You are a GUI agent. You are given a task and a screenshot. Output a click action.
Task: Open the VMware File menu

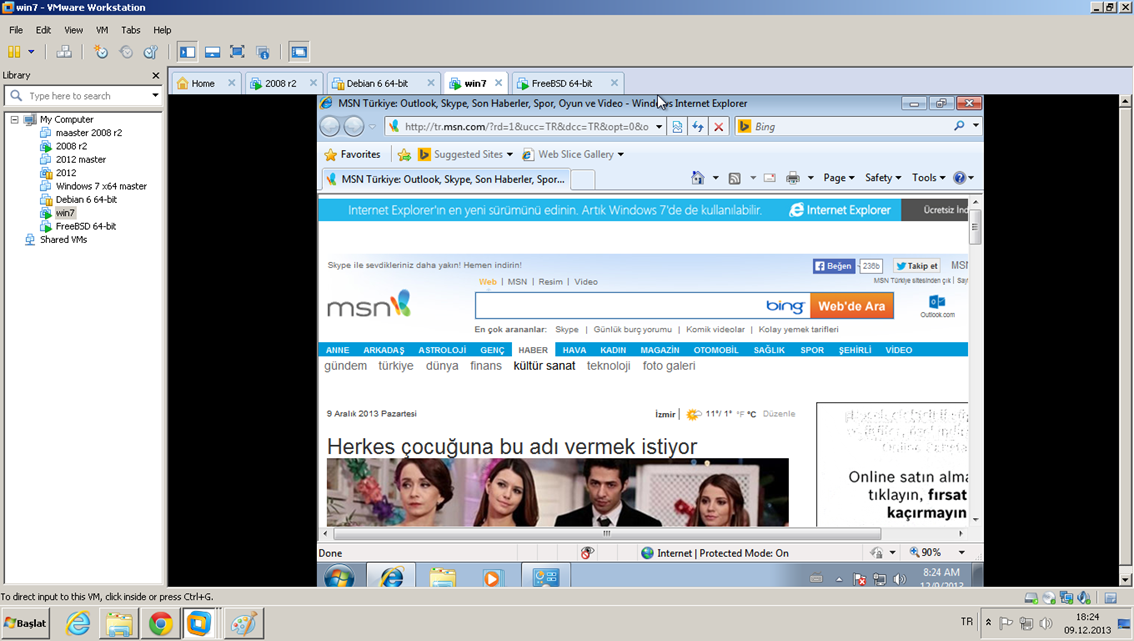pos(16,30)
